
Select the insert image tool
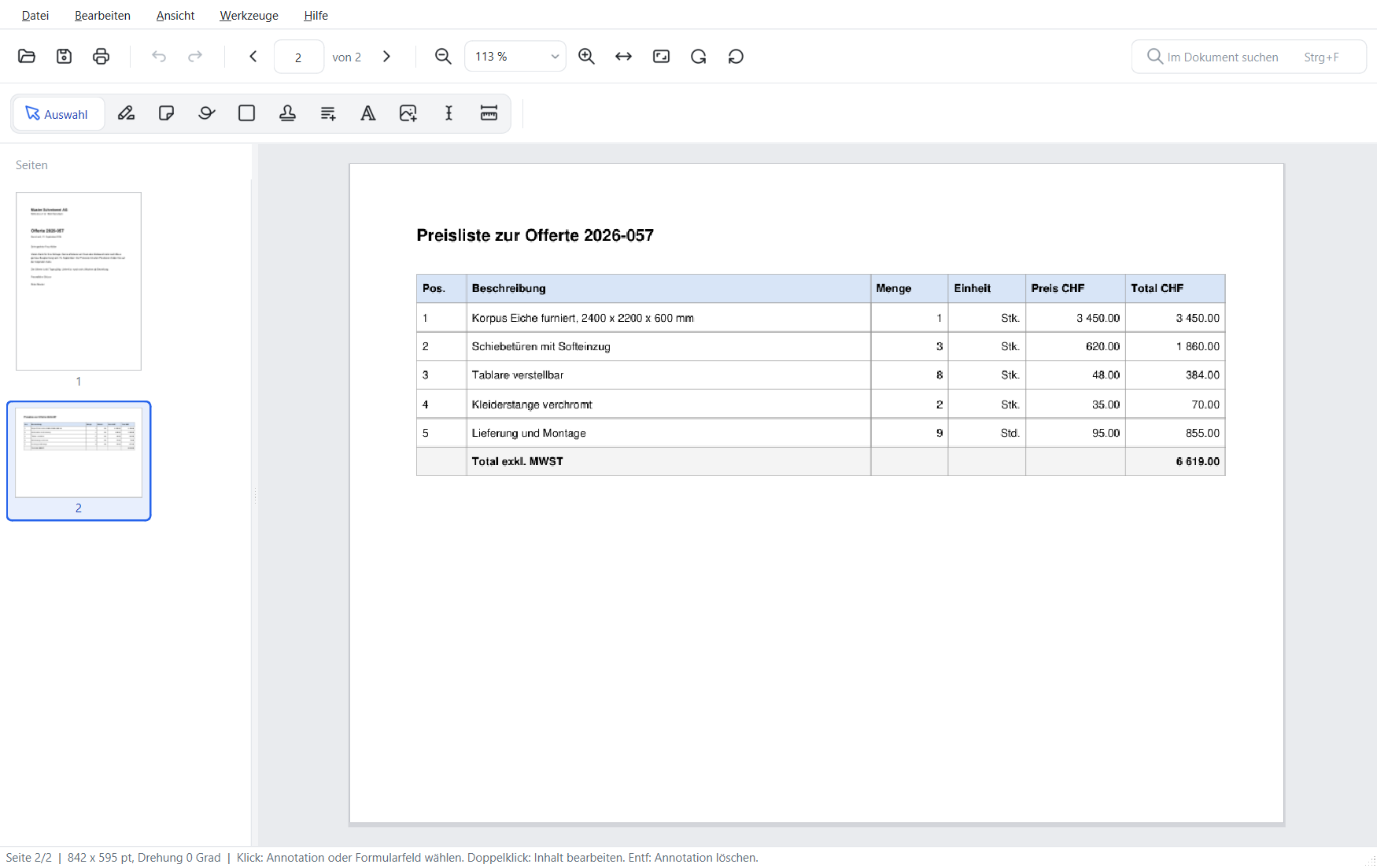point(408,114)
